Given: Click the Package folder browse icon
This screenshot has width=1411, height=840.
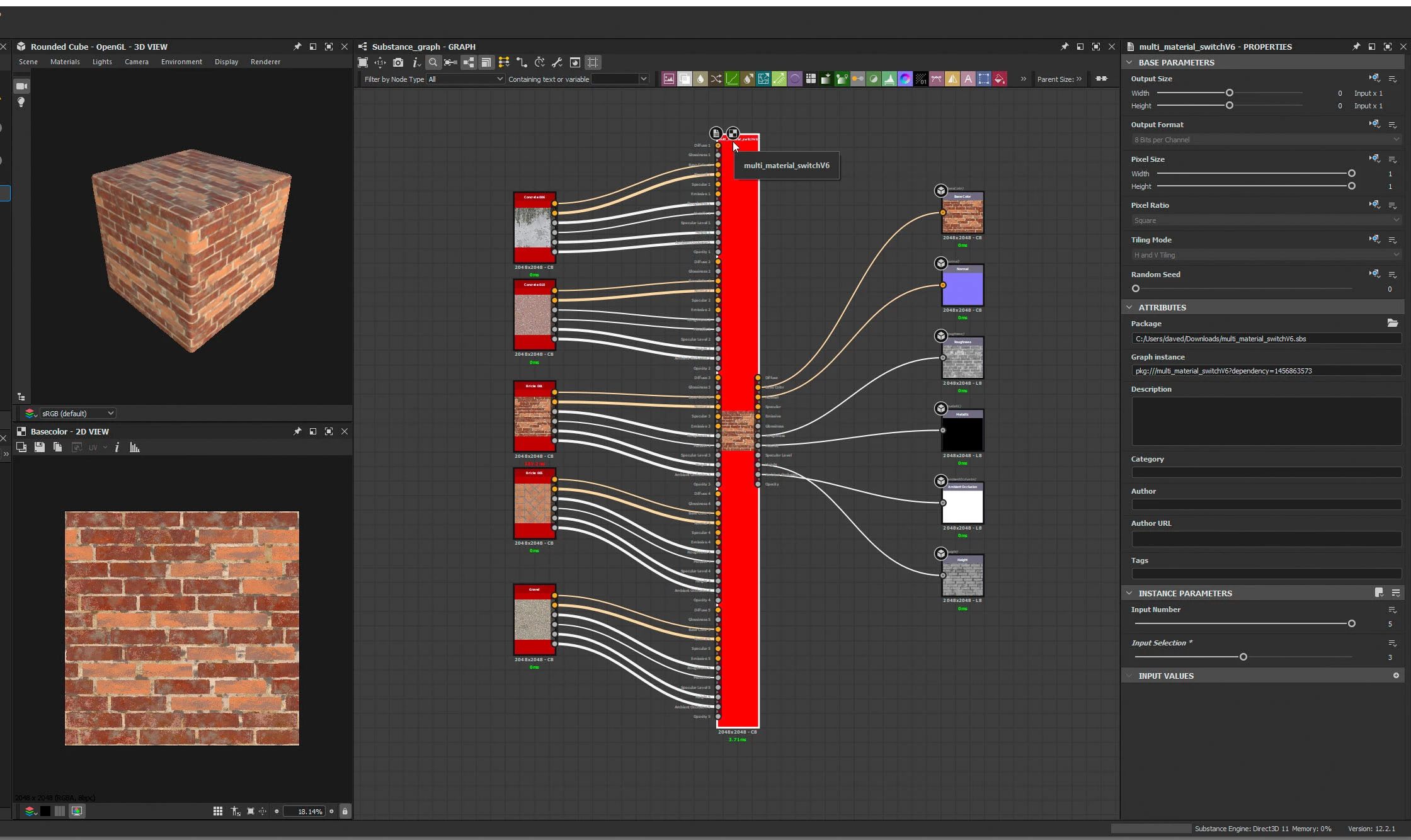Looking at the screenshot, I should [1392, 323].
